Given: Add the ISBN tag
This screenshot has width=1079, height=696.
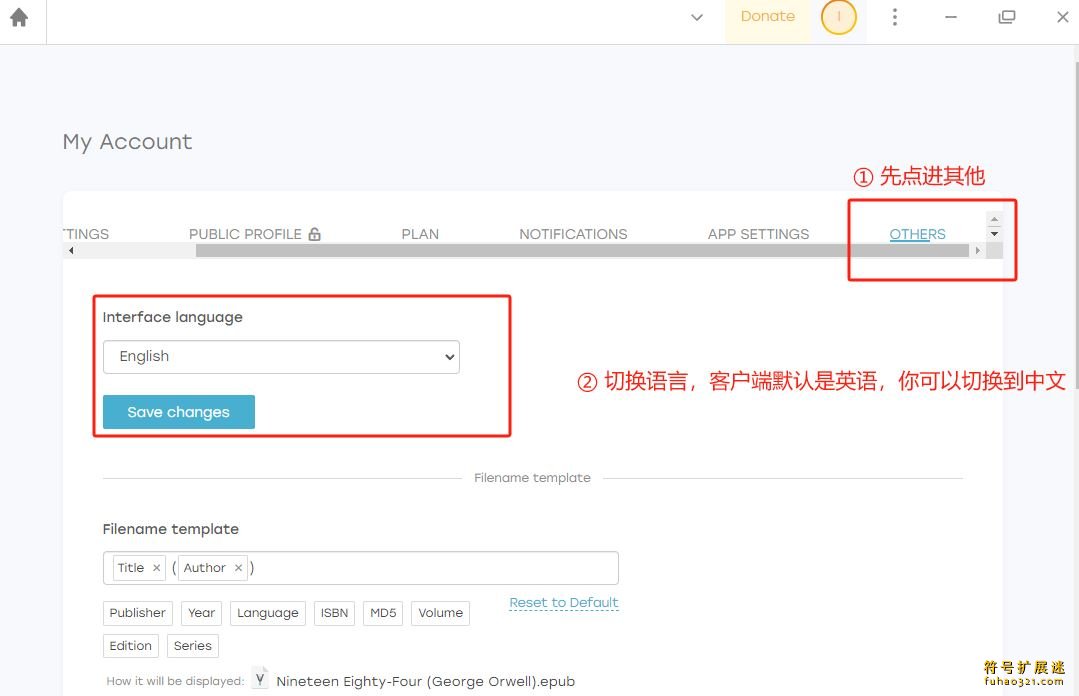Looking at the screenshot, I should [334, 613].
